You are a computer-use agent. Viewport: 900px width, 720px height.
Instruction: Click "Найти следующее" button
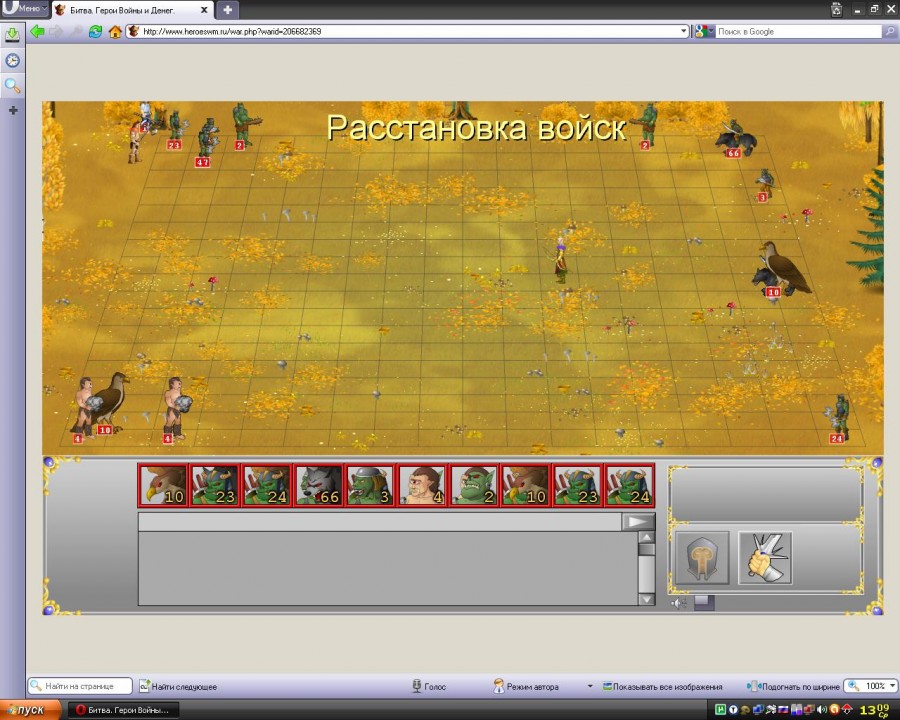pos(178,686)
